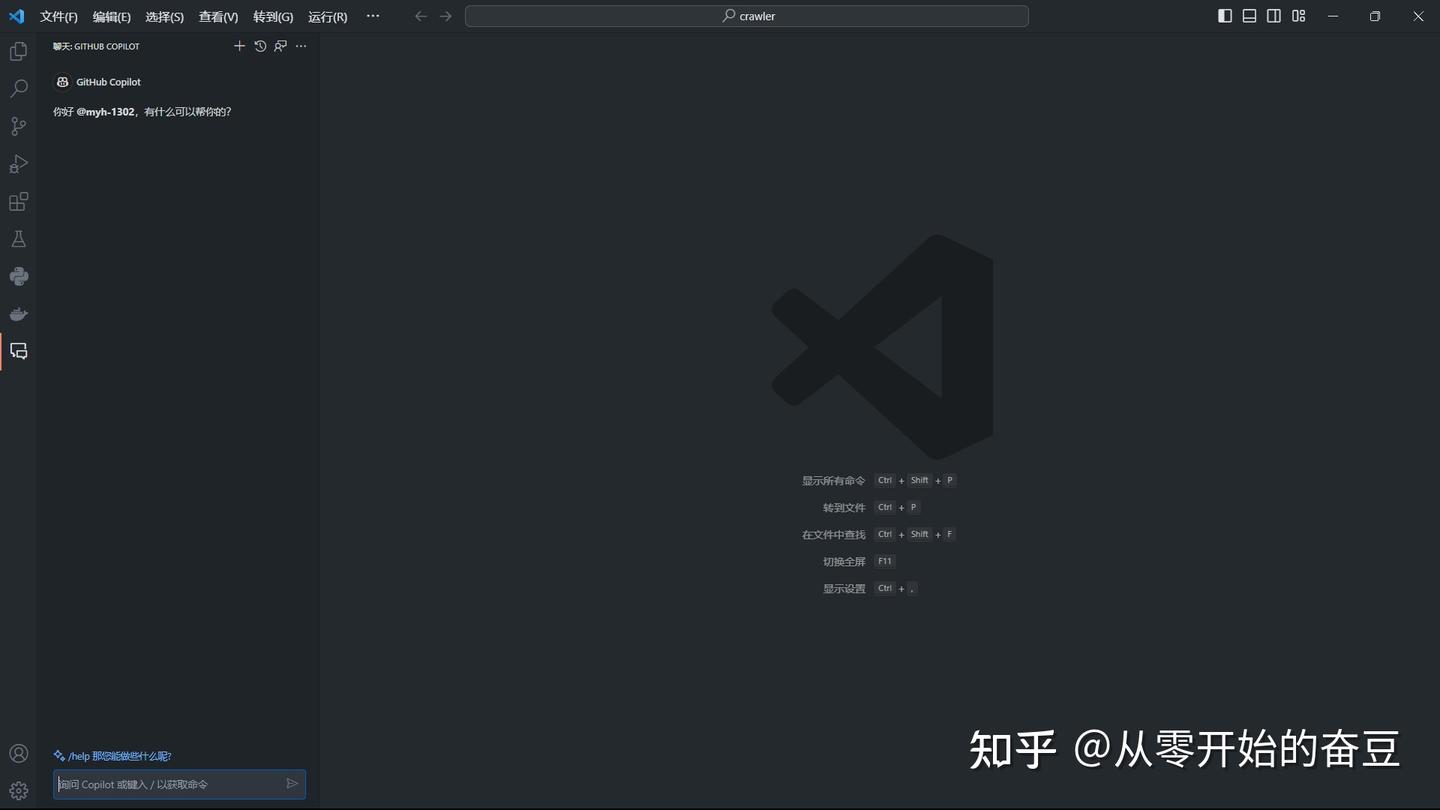Start a new Copilot chat session
1440x810 pixels.
pos(239,46)
